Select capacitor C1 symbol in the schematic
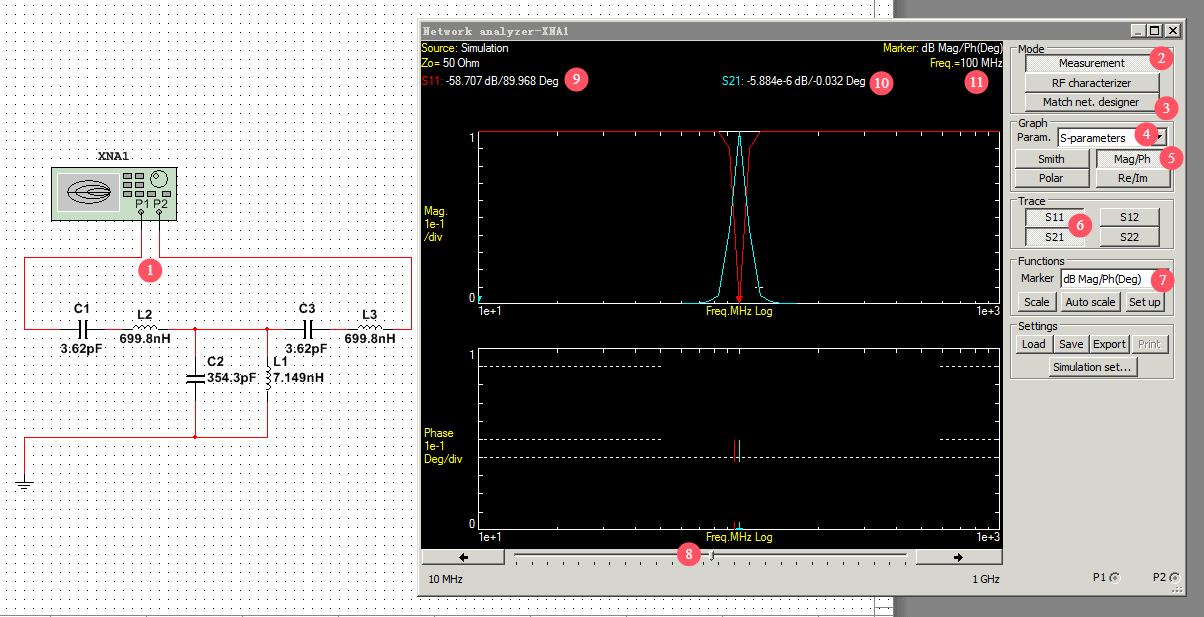Image resolution: width=1204 pixels, height=617 pixels. [x=84, y=327]
